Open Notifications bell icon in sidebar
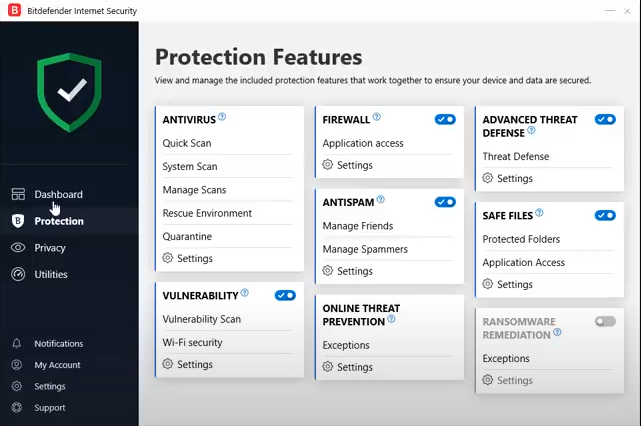The width and height of the screenshot is (641, 426). click(x=16, y=343)
